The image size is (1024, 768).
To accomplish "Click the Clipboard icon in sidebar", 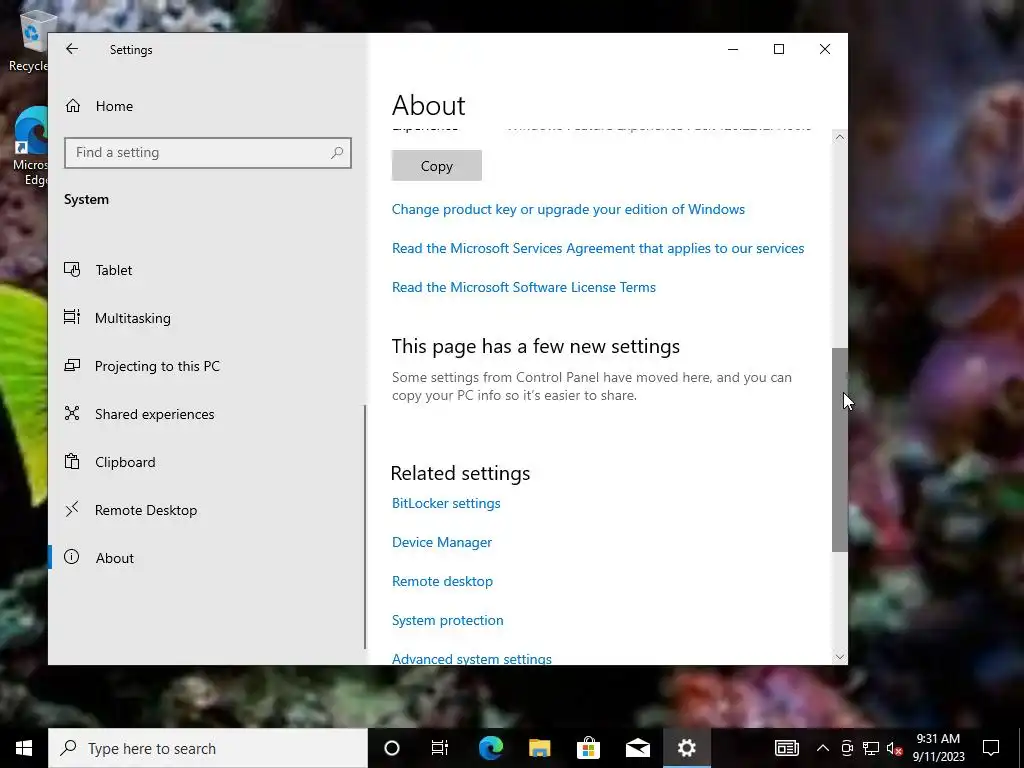I will 72,462.
